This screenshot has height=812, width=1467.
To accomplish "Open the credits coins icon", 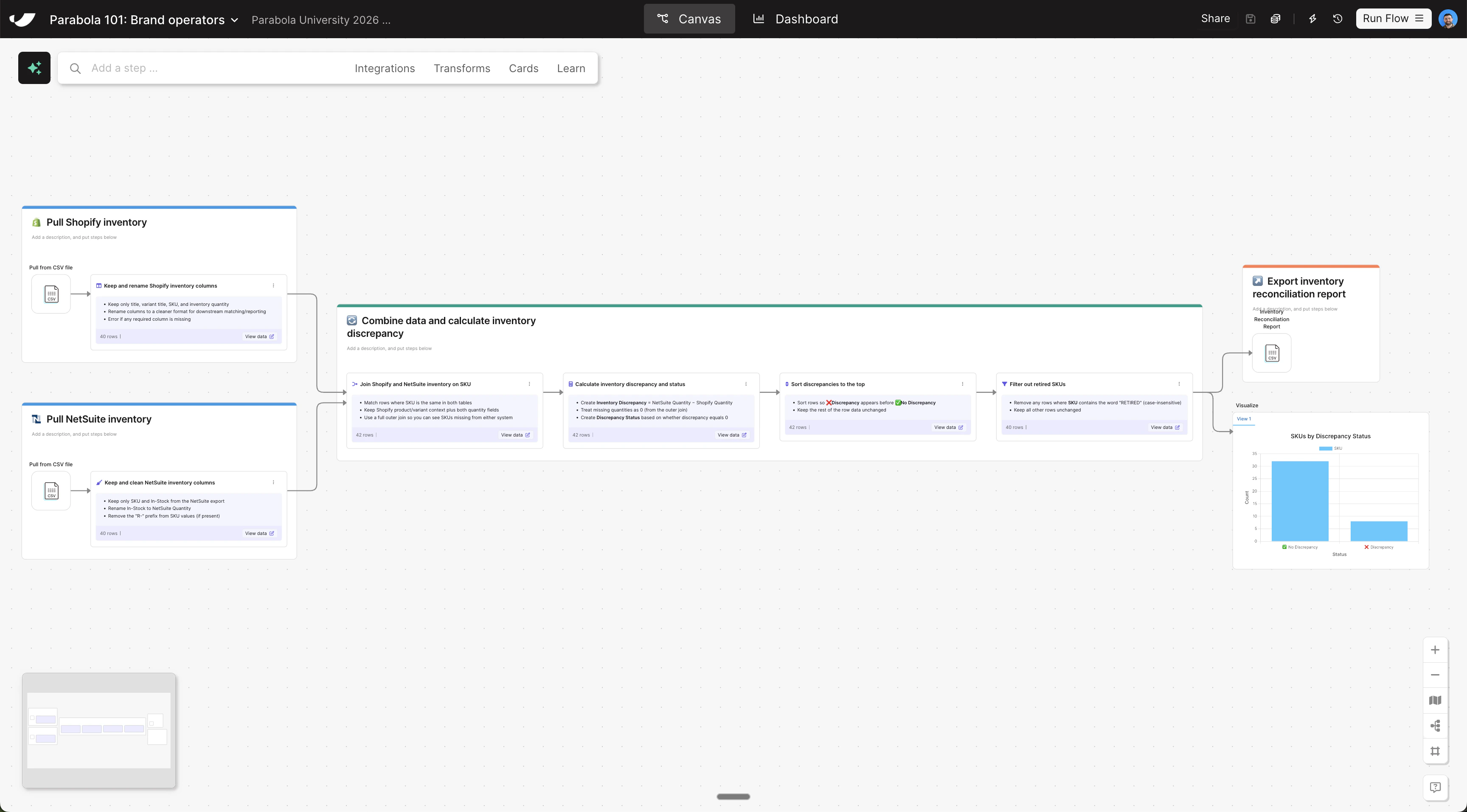I will [1276, 19].
